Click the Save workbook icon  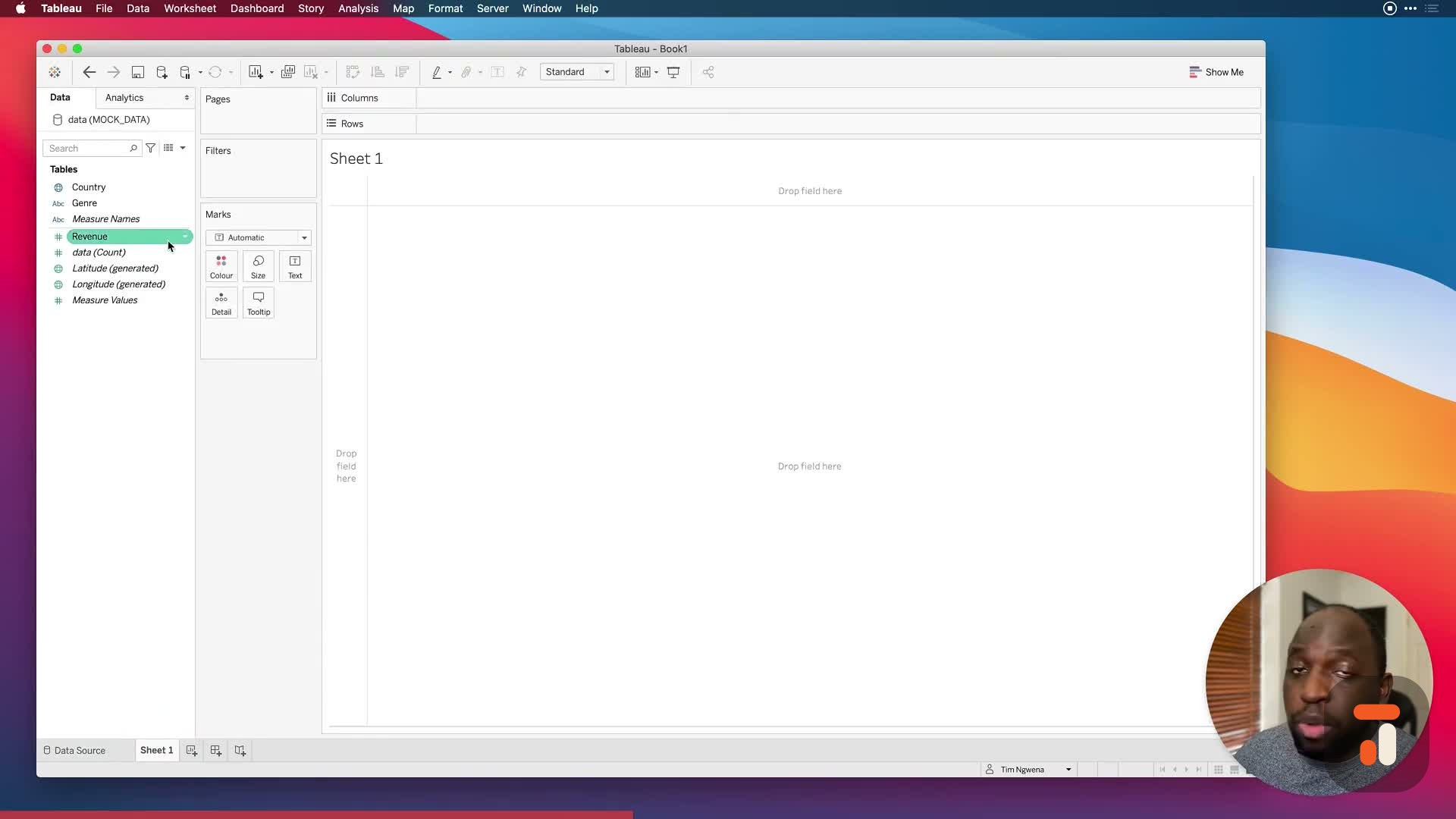pyautogui.click(x=137, y=72)
